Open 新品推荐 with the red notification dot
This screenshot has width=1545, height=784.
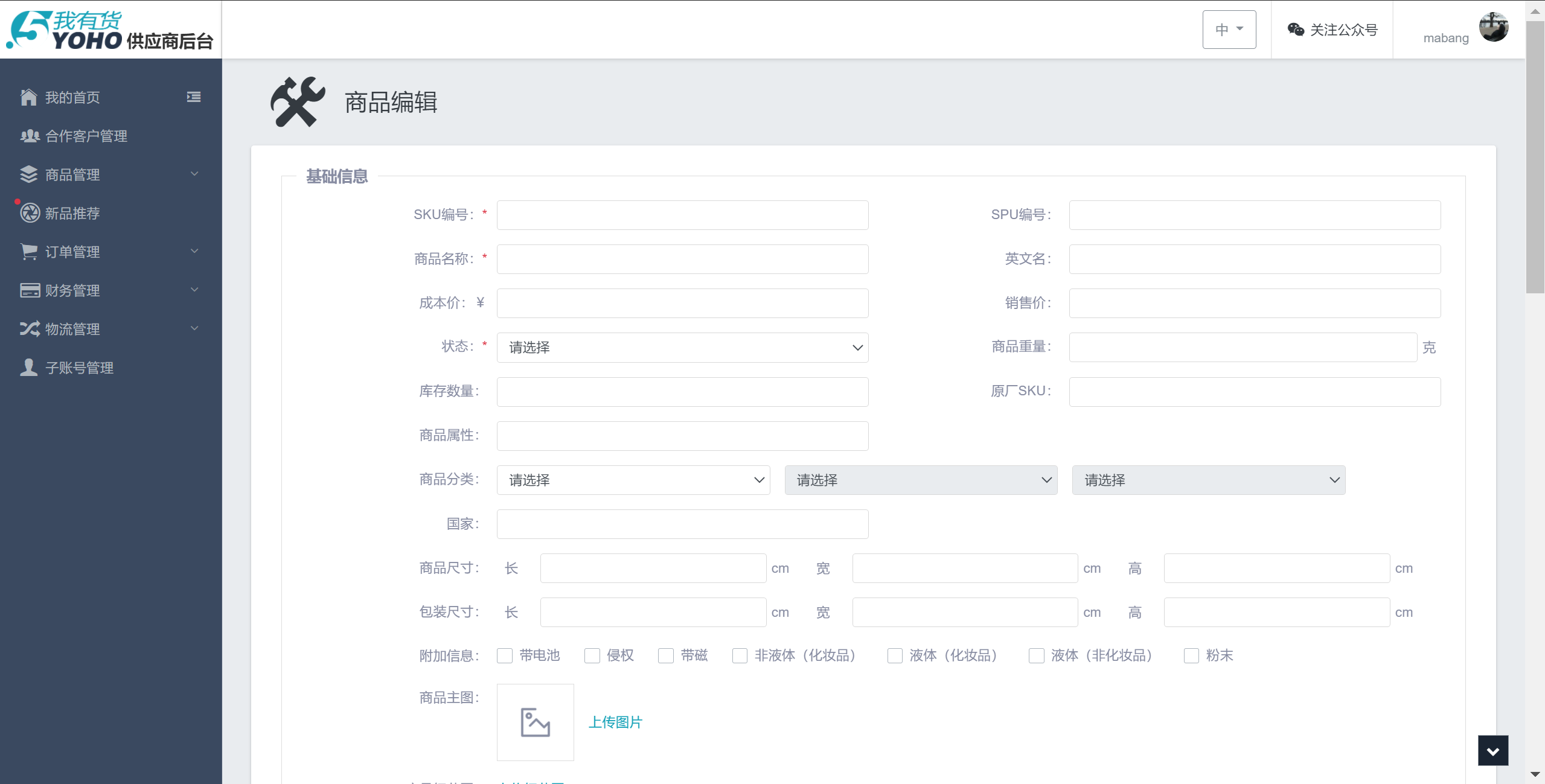click(x=72, y=212)
